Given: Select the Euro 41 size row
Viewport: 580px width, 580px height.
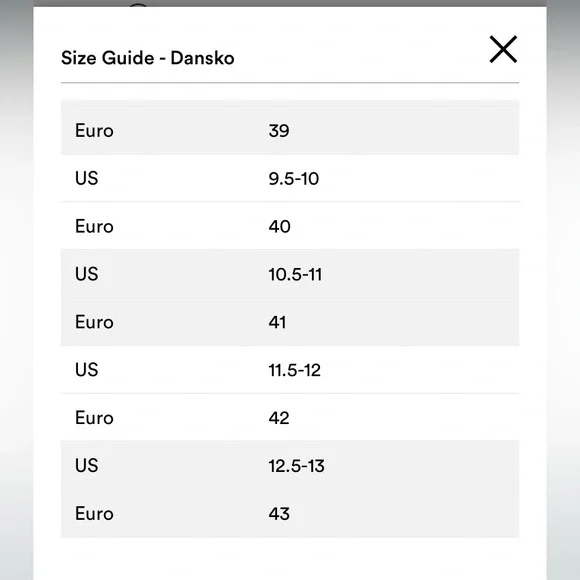Looking at the screenshot, I should click(290, 322).
